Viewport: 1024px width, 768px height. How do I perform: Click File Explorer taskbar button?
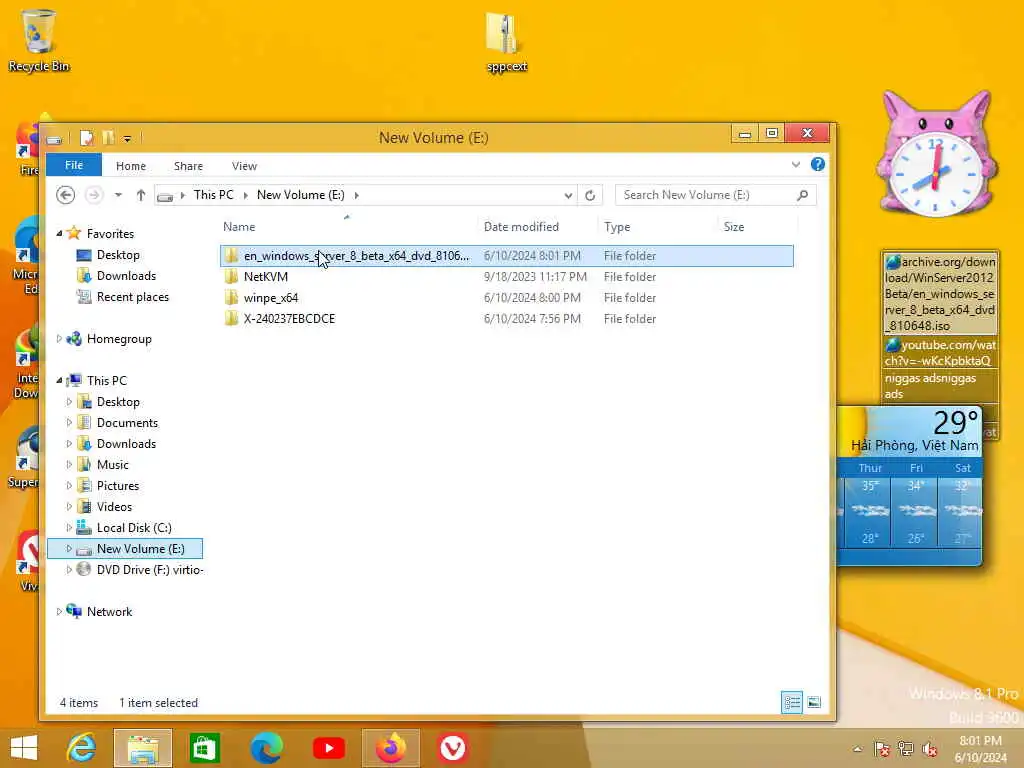click(143, 748)
